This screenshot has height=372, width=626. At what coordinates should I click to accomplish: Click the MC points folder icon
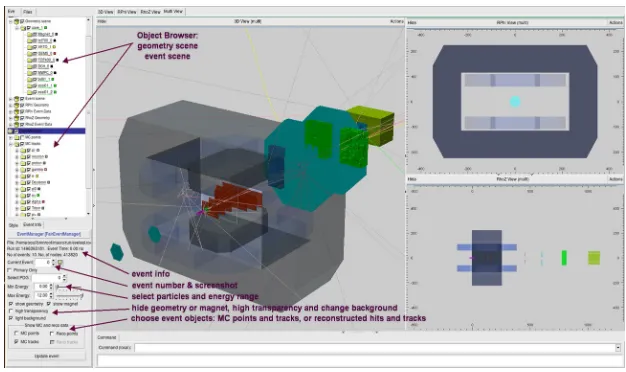(17, 137)
